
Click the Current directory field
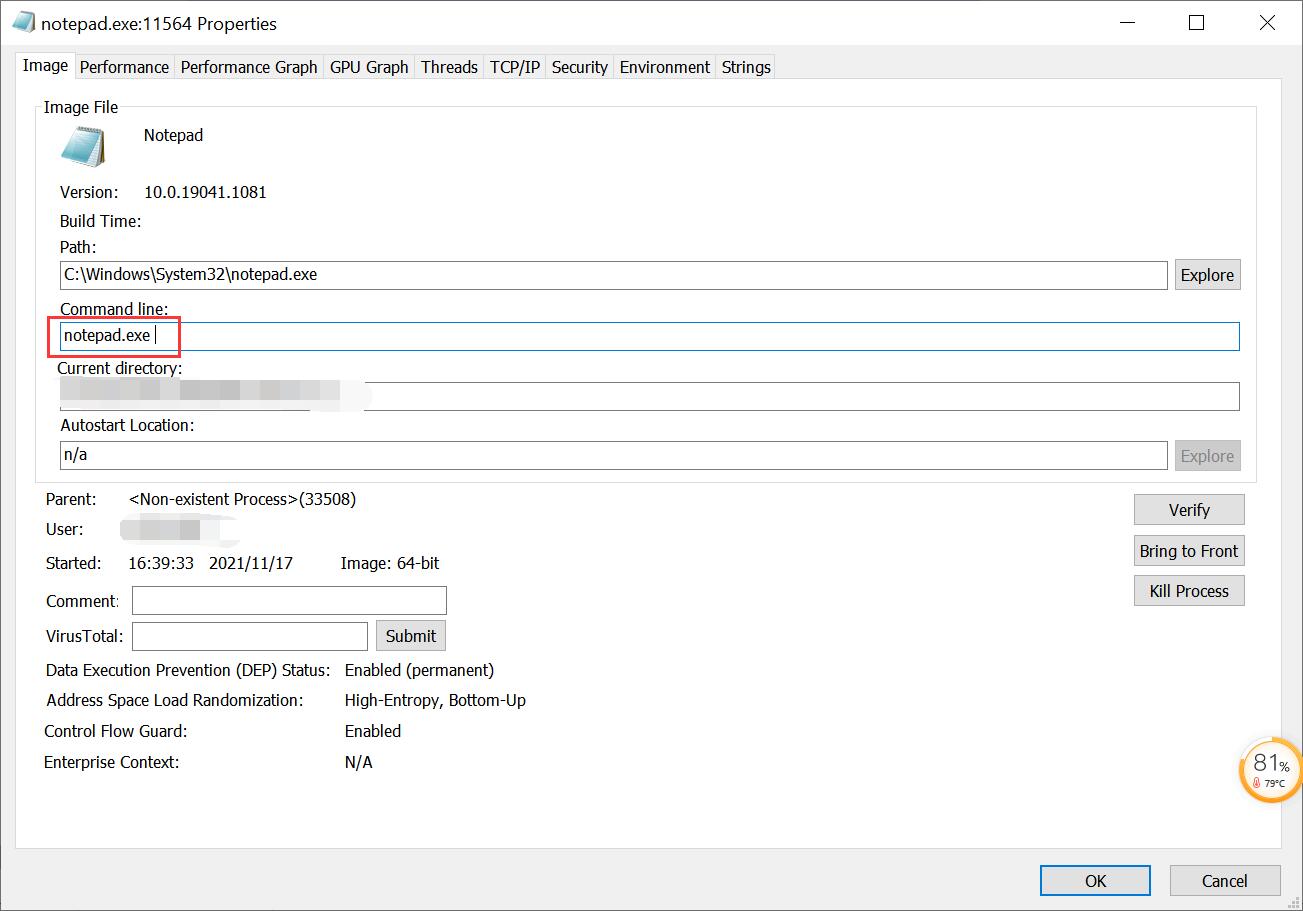point(650,396)
